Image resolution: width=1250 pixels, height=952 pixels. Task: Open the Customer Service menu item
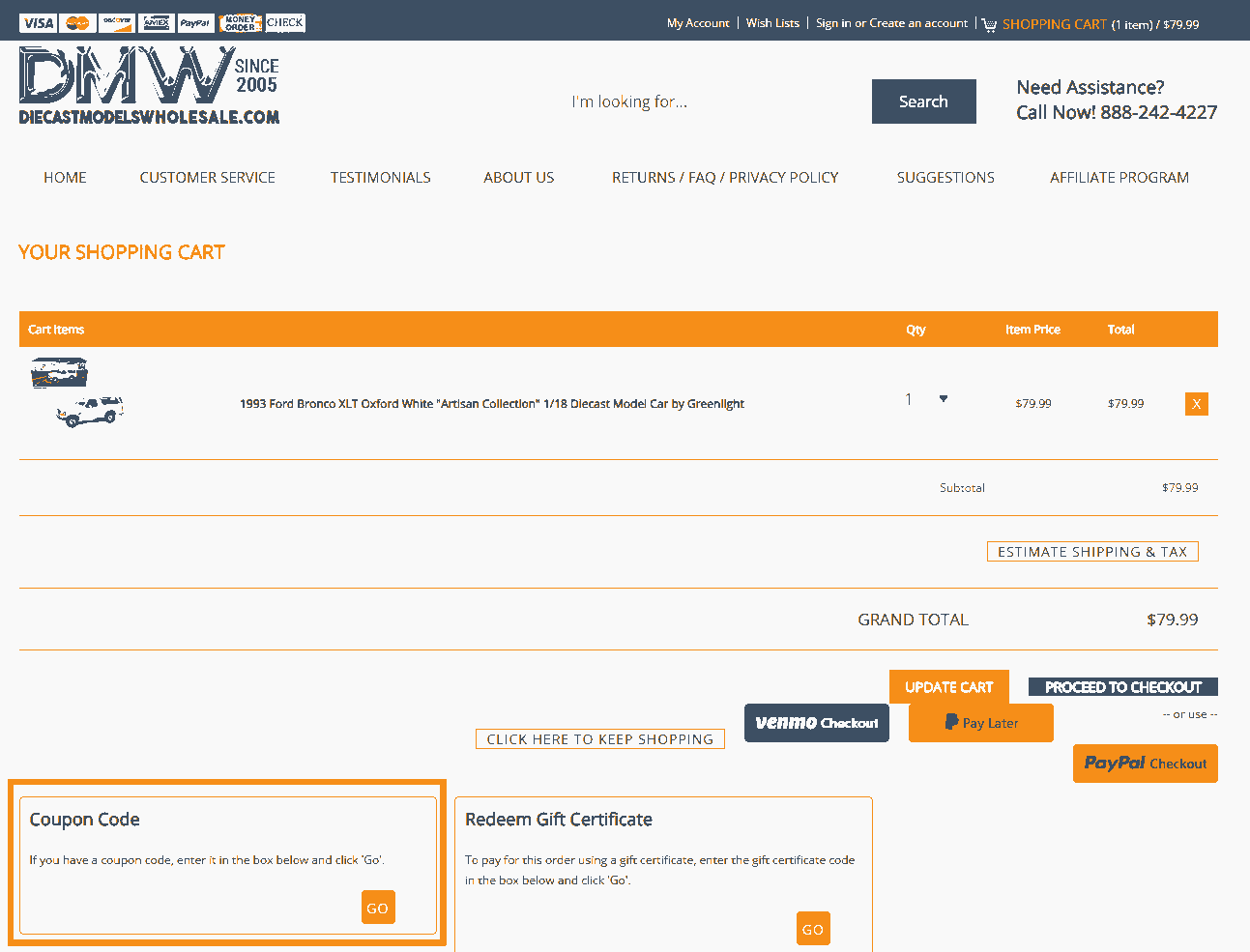207,178
